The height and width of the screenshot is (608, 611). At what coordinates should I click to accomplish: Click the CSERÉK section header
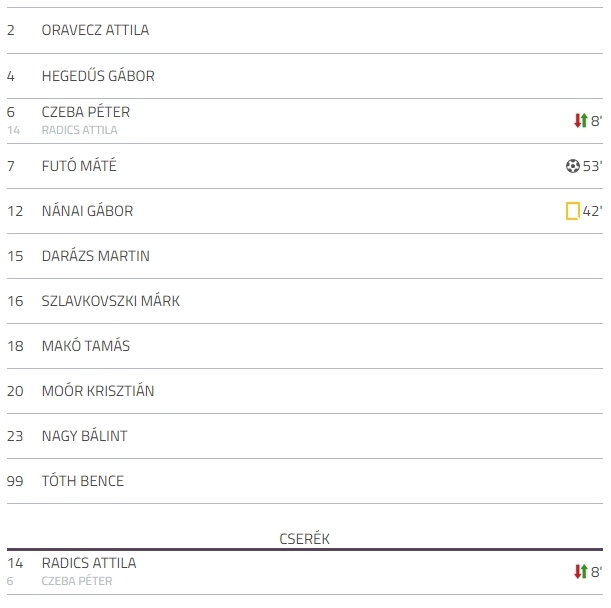coord(304,539)
